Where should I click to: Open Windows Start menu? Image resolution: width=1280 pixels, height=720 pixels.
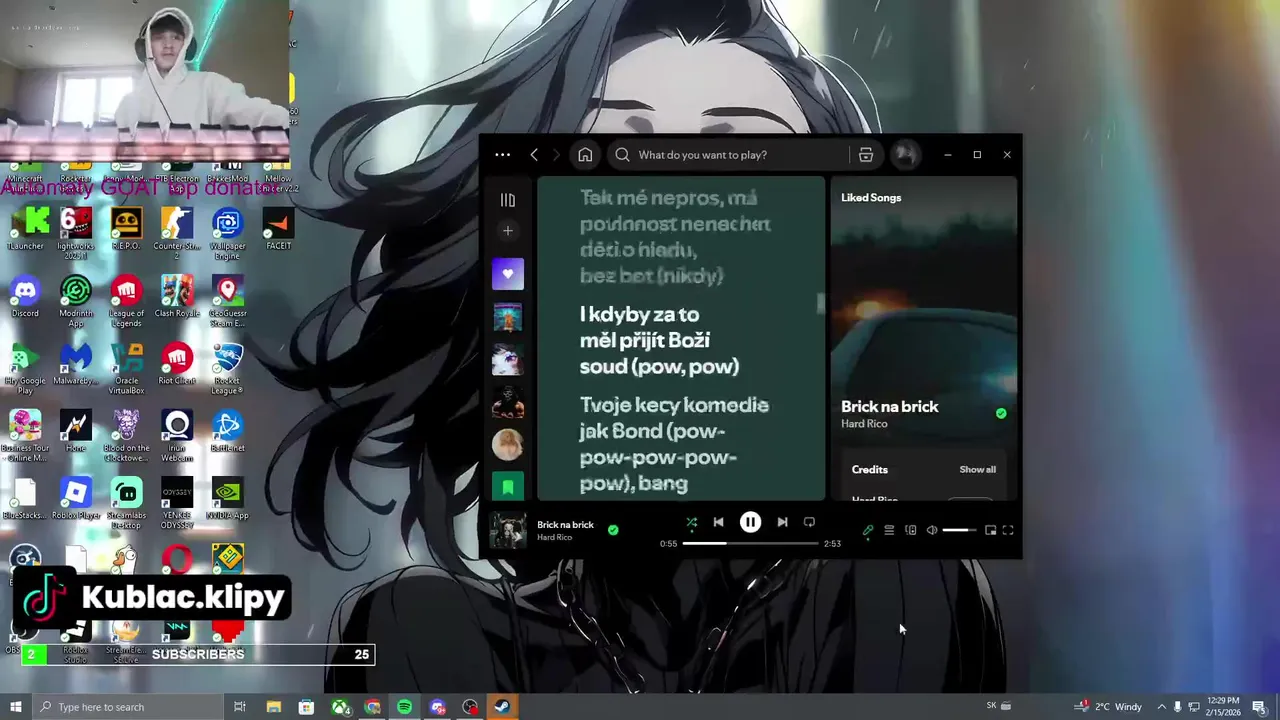click(15, 707)
